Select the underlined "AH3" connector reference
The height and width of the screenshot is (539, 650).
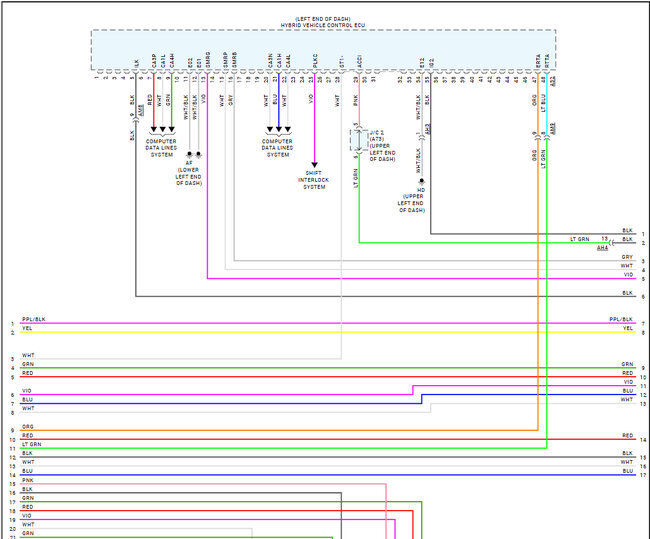click(x=428, y=129)
